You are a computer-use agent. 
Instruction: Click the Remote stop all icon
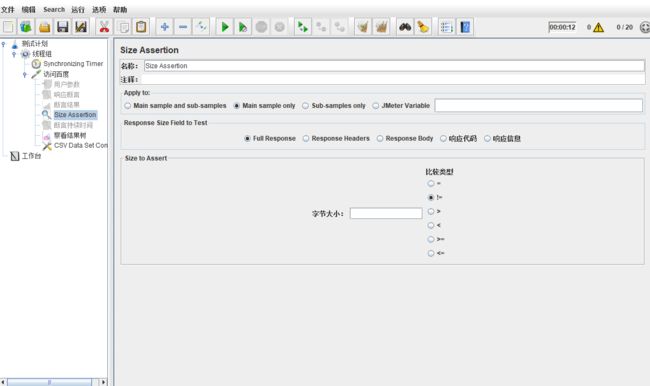point(321,27)
